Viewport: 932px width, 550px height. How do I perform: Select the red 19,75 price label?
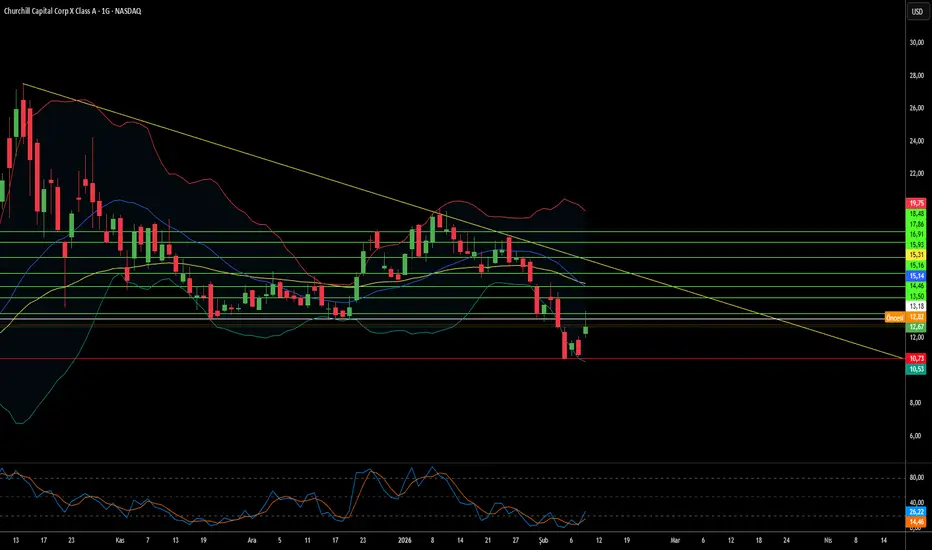point(915,203)
